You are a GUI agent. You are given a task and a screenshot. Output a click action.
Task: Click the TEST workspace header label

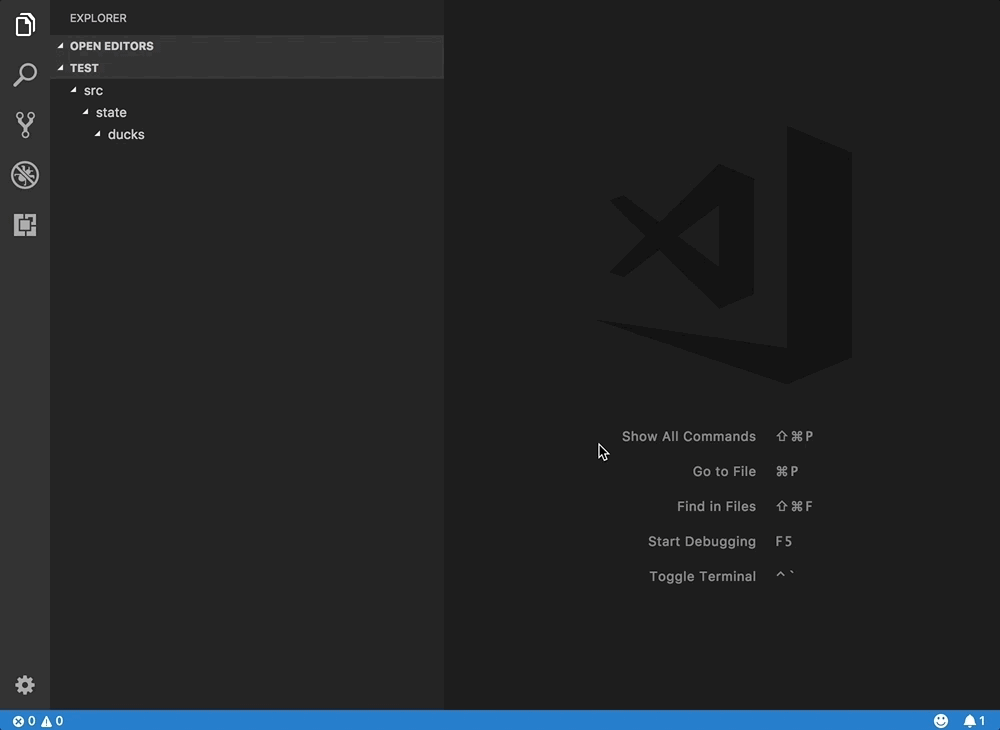[84, 68]
